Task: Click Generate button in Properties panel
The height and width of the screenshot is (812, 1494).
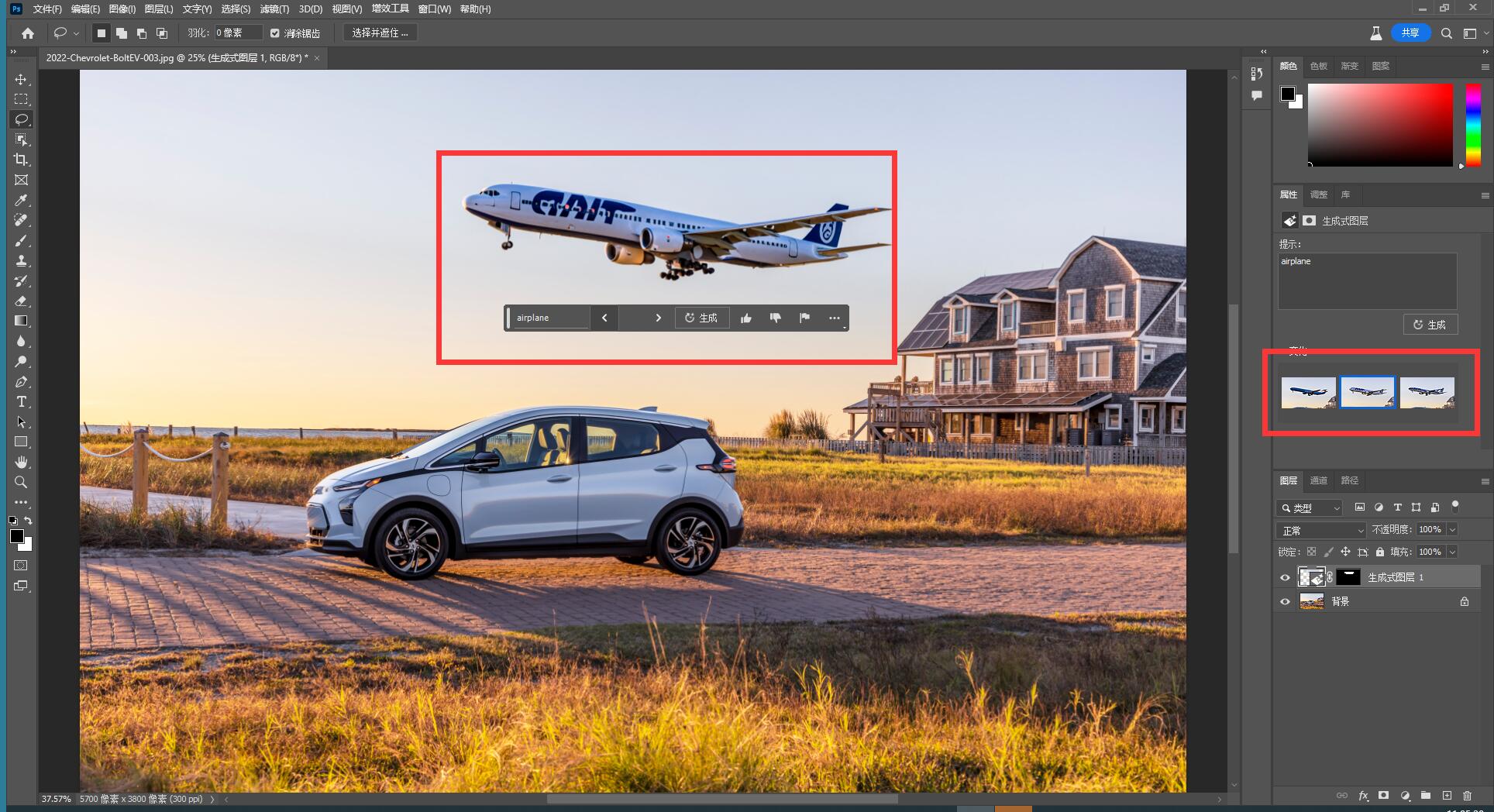Action: 1430,325
